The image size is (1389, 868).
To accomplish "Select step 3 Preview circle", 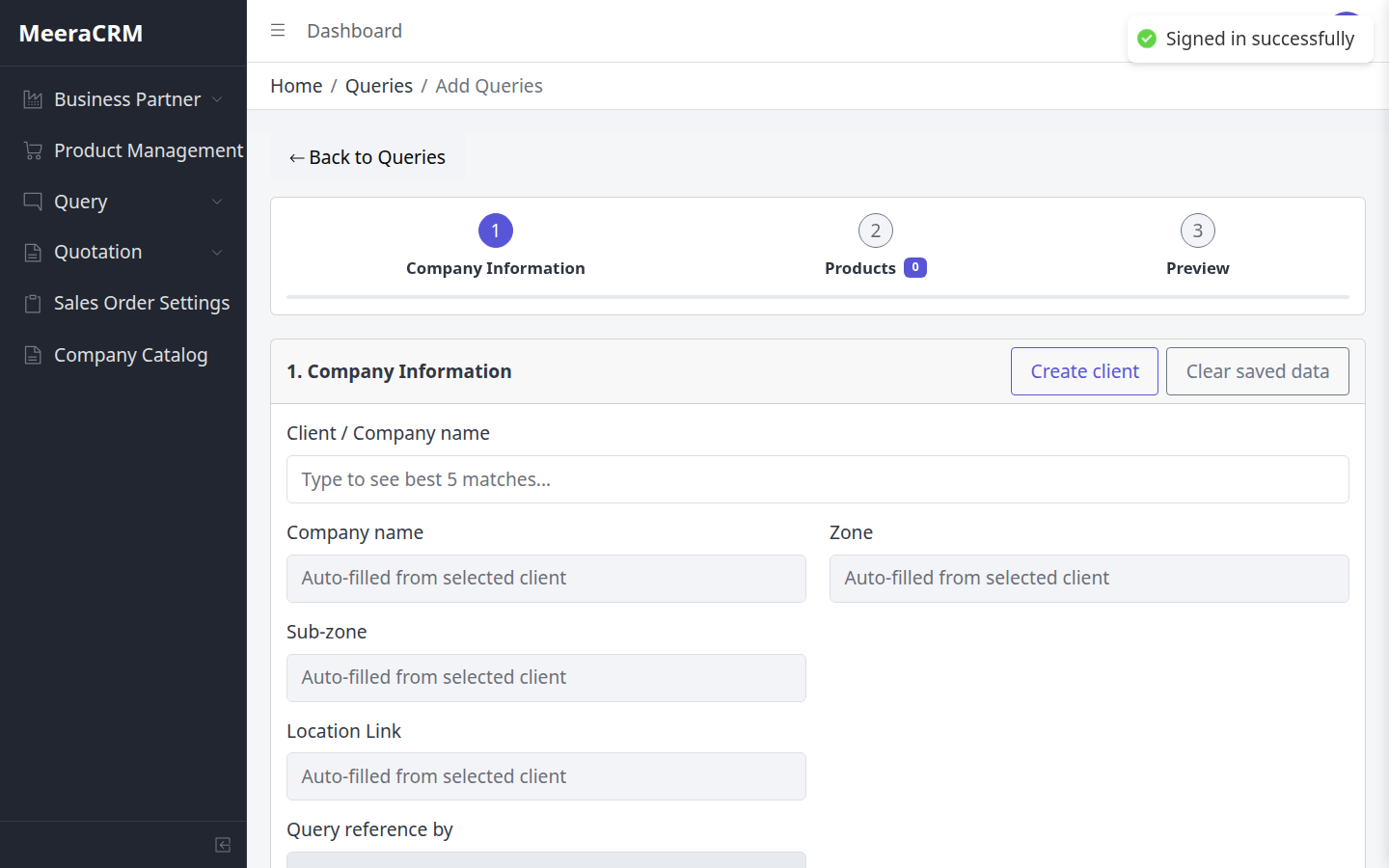I will click(x=1198, y=231).
